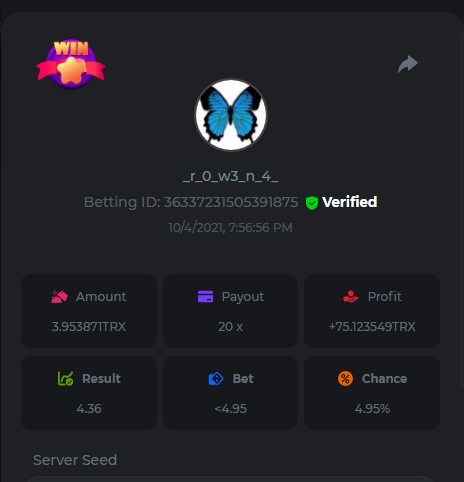Select the Betting ID number
Image resolution: width=464 pixels, height=482 pixels.
[231, 202]
